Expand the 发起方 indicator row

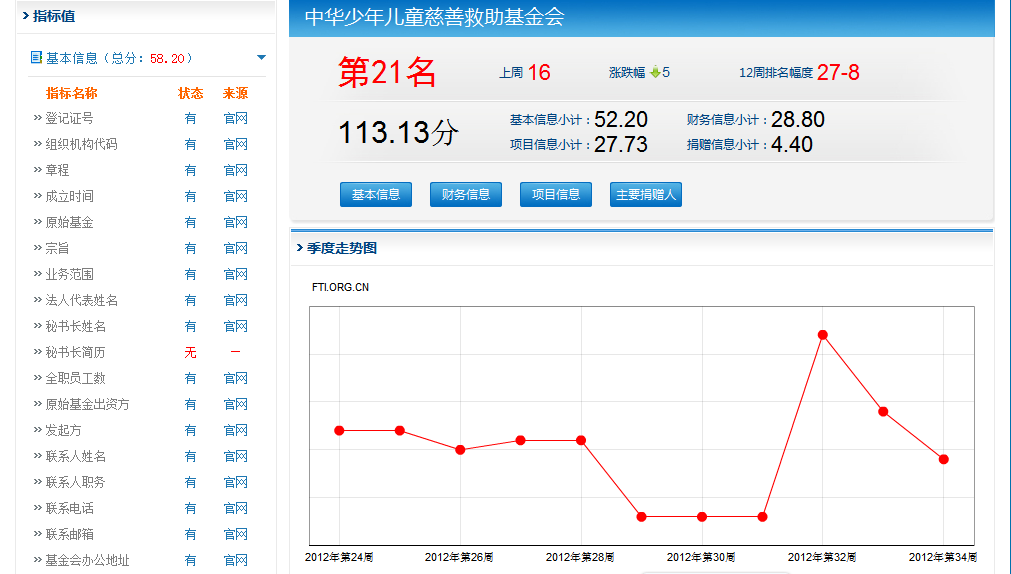point(57,430)
